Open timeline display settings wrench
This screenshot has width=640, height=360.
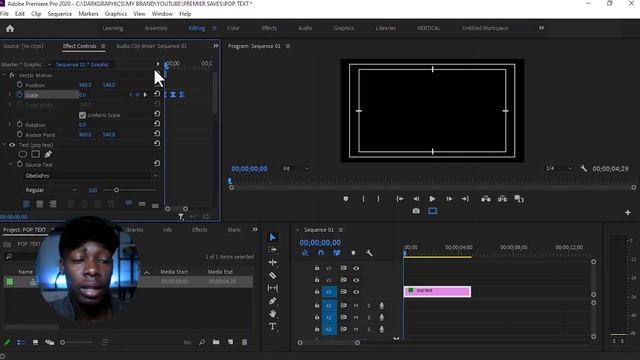click(369, 253)
